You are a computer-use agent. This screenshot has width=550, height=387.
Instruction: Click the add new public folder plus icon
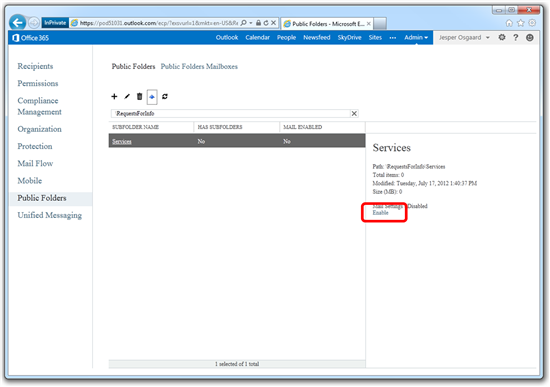pyautogui.click(x=114, y=96)
